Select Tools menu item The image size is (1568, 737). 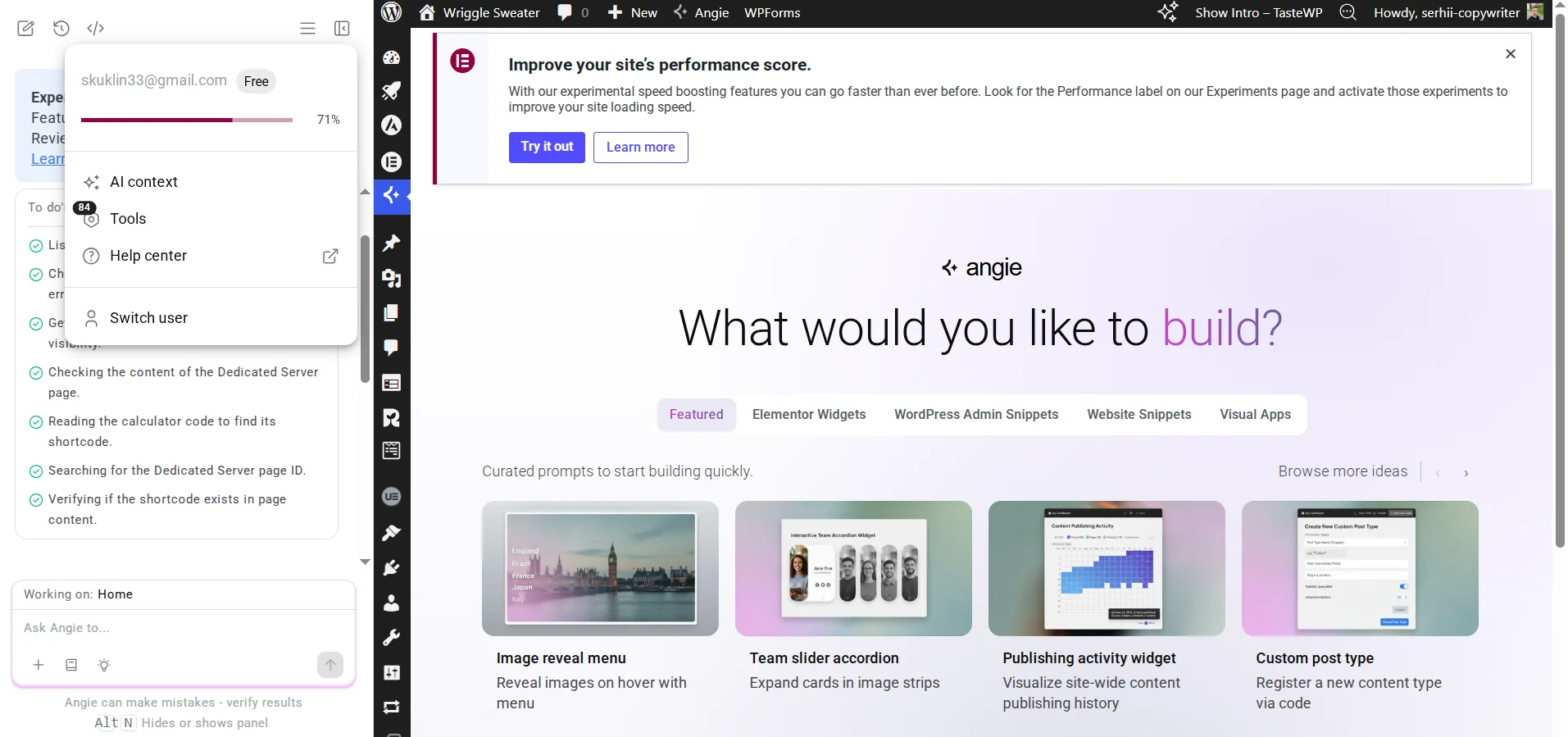[211, 219]
